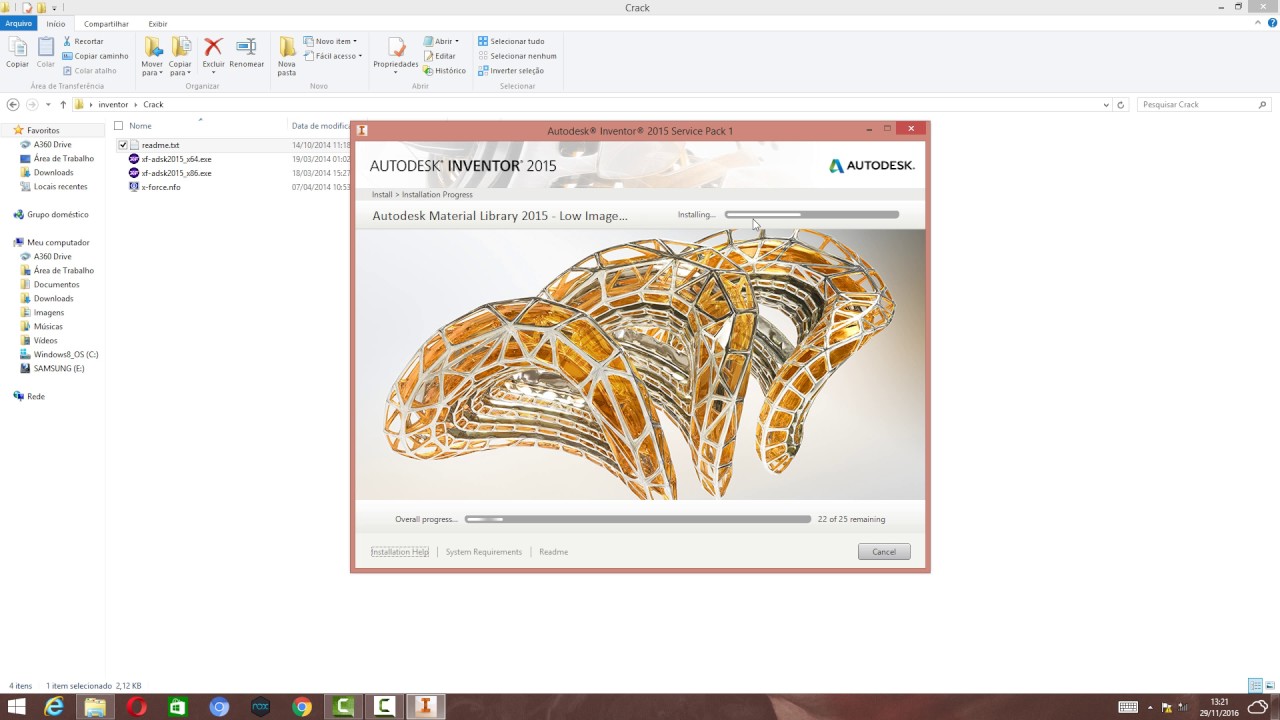Image resolution: width=1280 pixels, height=720 pixels.
Task: Open Opera from the taskbar
Action: click(x=137, y=707)
